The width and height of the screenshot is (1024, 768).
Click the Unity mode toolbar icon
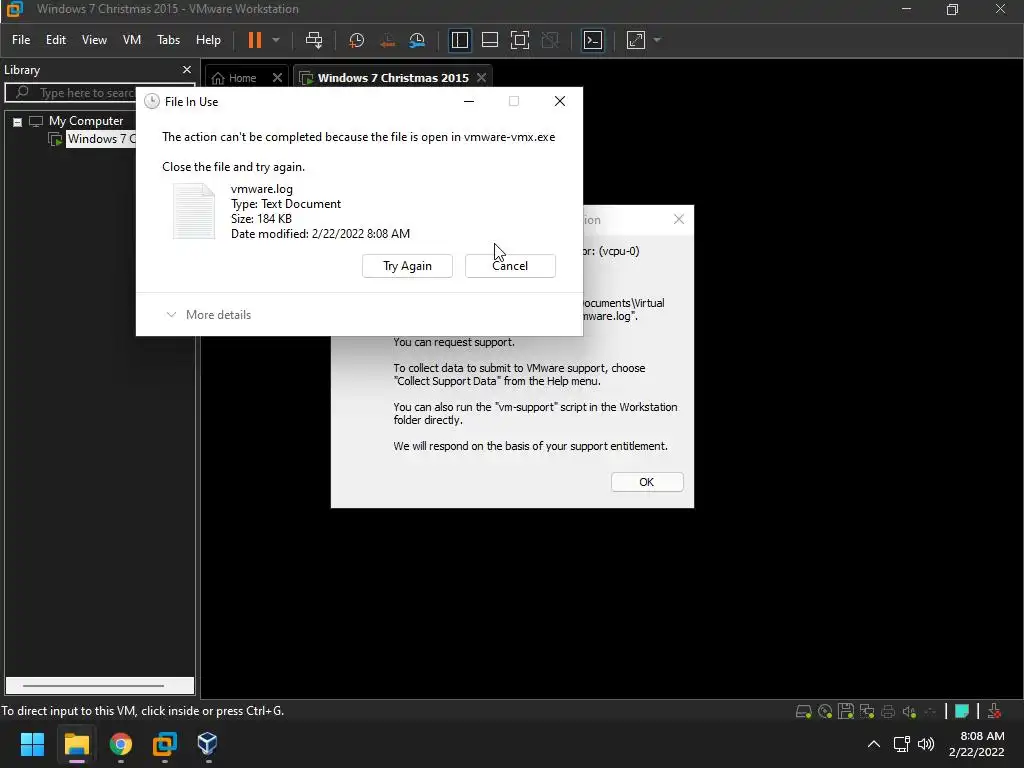coord(551,40)
